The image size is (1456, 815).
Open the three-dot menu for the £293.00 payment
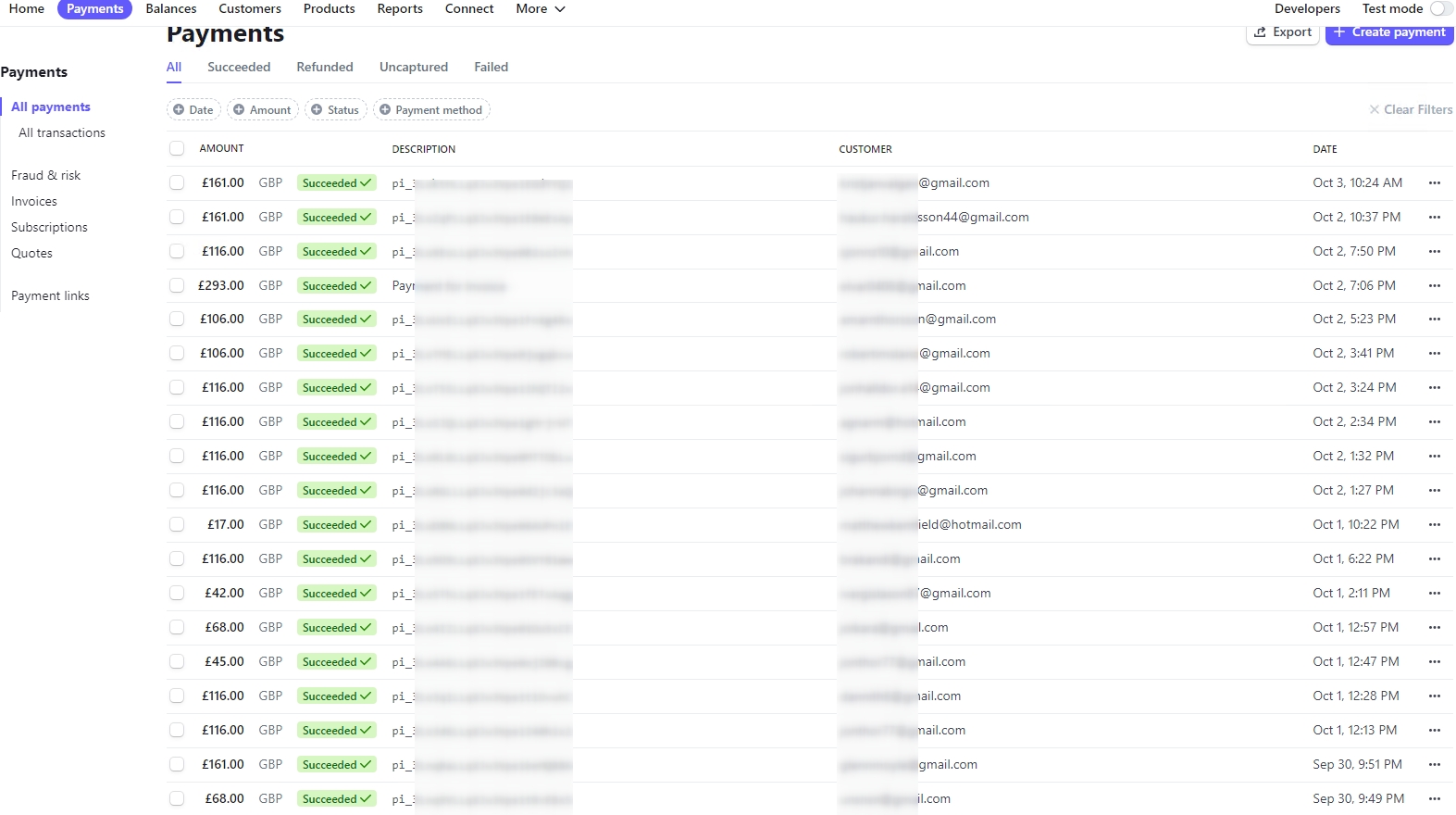(1434, 286)
